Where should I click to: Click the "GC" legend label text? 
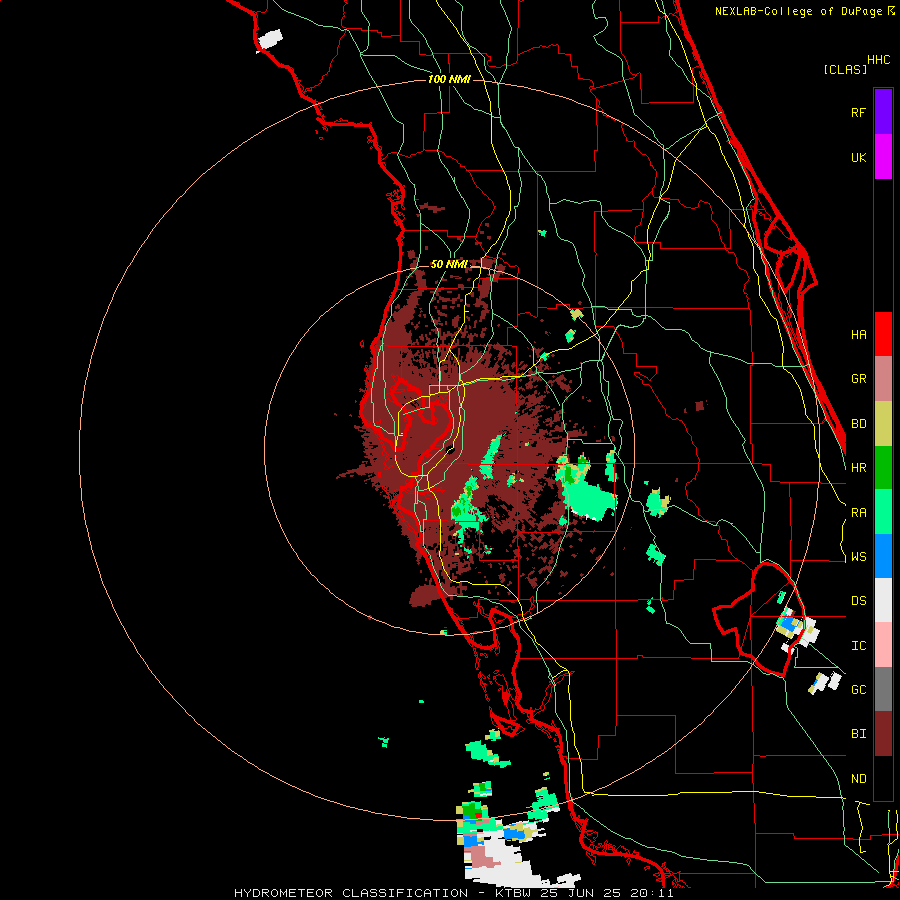(858, 690)
